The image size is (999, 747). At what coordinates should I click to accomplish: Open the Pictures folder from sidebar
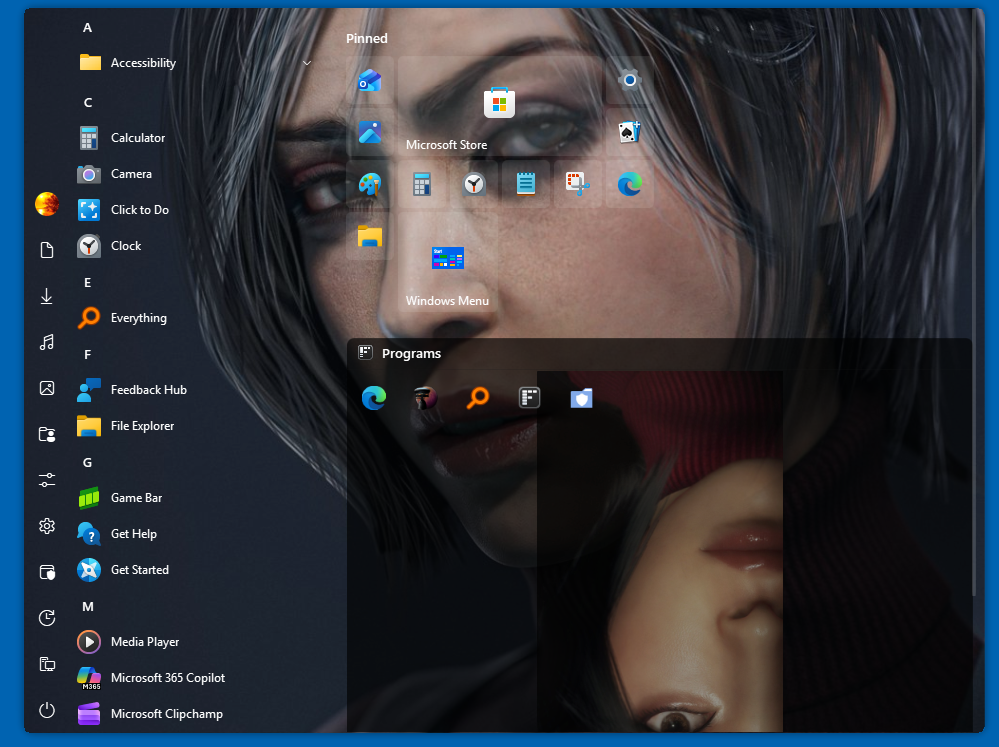point(47,388)
